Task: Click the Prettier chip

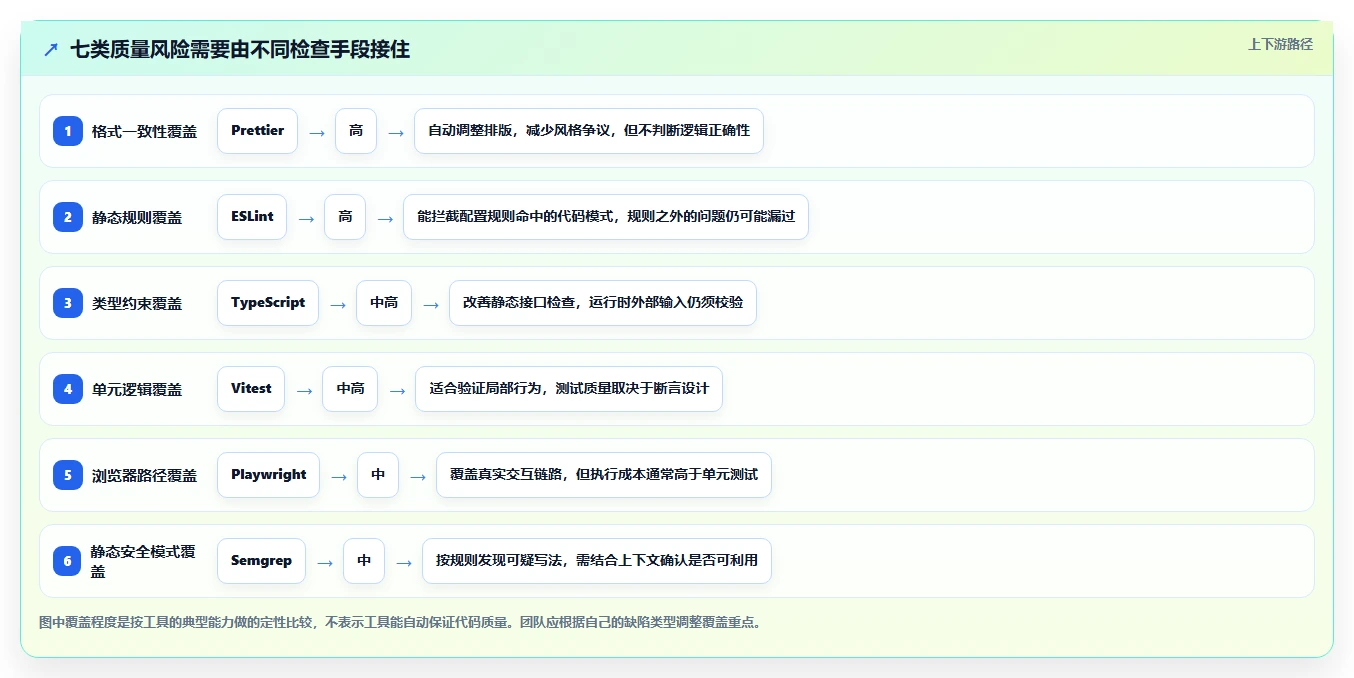Action: click(x=257, y=131)
